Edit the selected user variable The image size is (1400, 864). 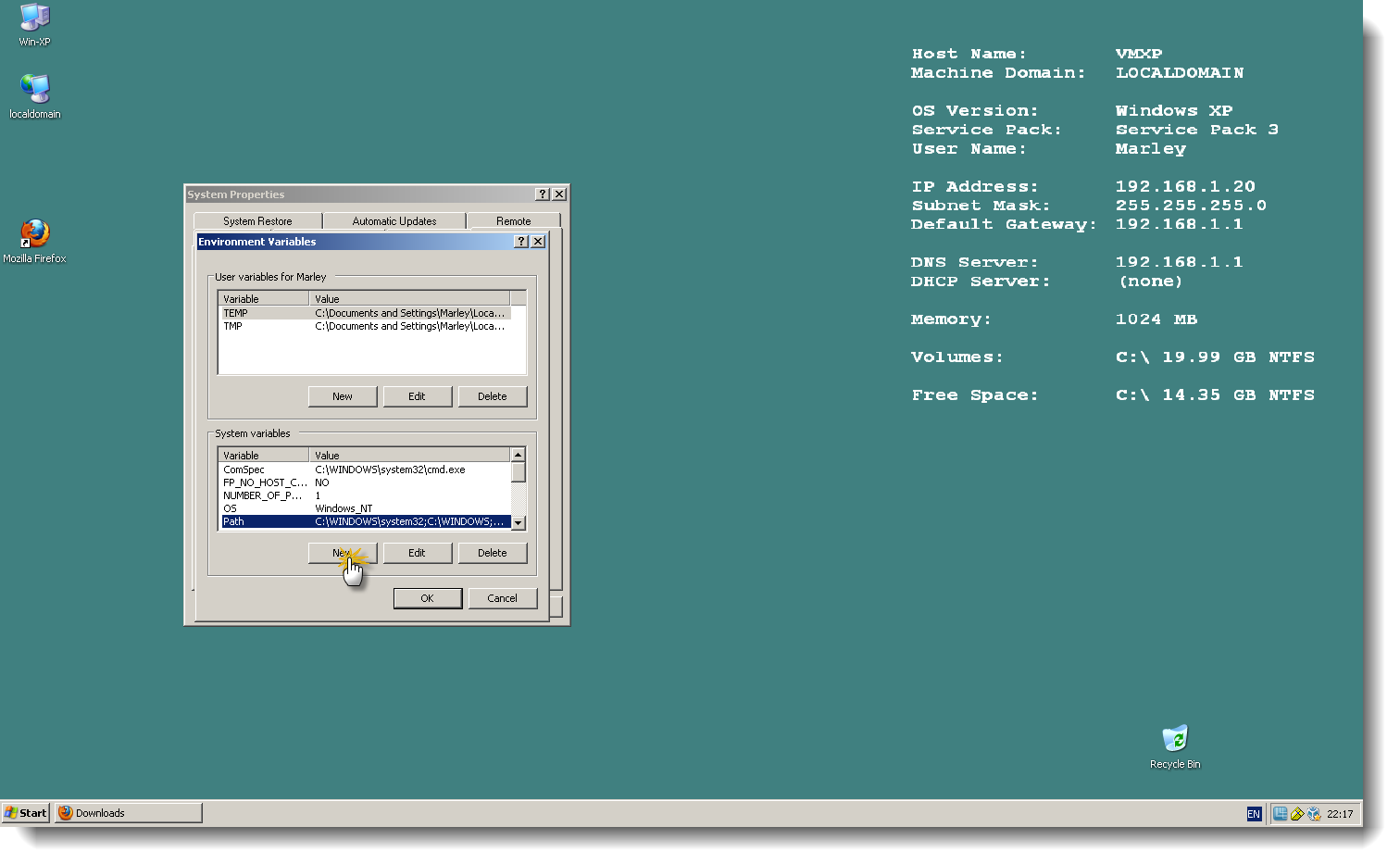[417, 395]
